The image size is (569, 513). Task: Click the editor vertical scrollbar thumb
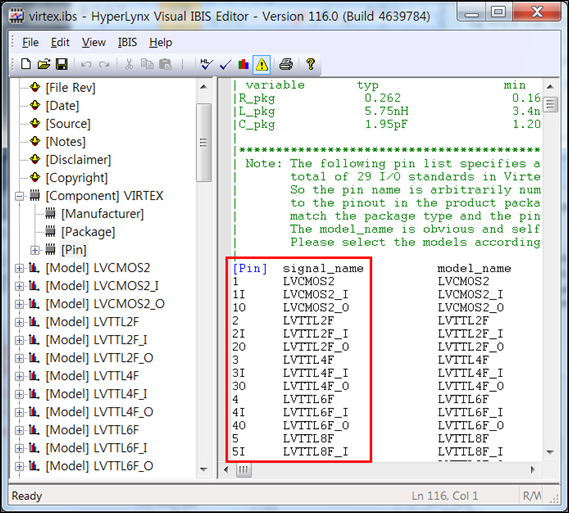(x=550, y=105)
